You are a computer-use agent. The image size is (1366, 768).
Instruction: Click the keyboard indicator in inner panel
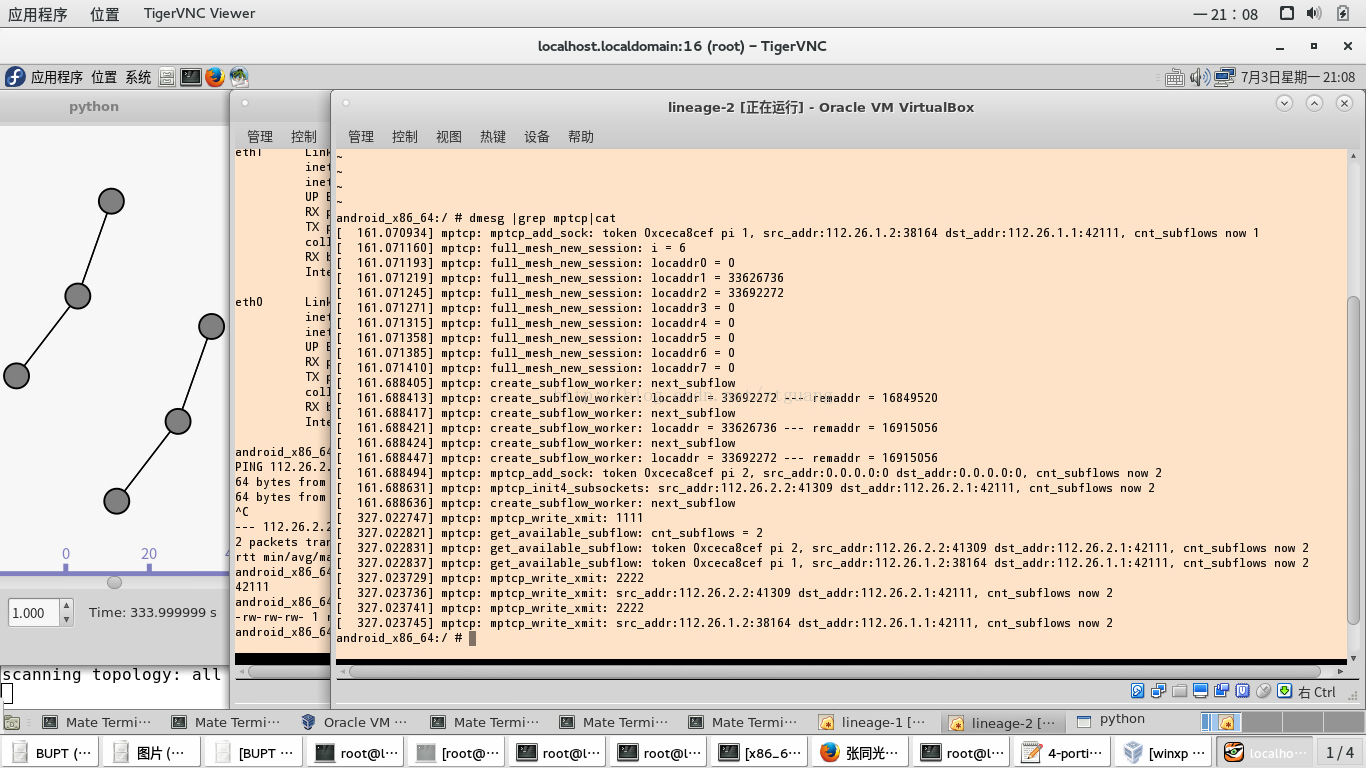pyautogui.click(x=1175, y=77)
